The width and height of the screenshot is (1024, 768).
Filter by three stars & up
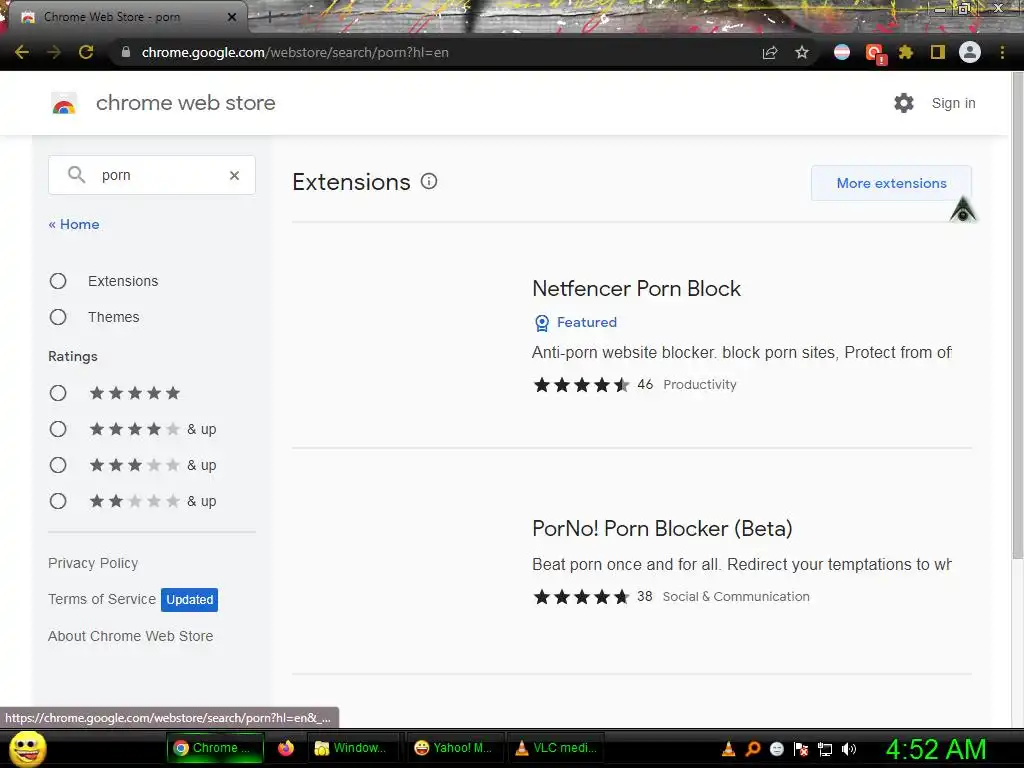click(58, 465)
